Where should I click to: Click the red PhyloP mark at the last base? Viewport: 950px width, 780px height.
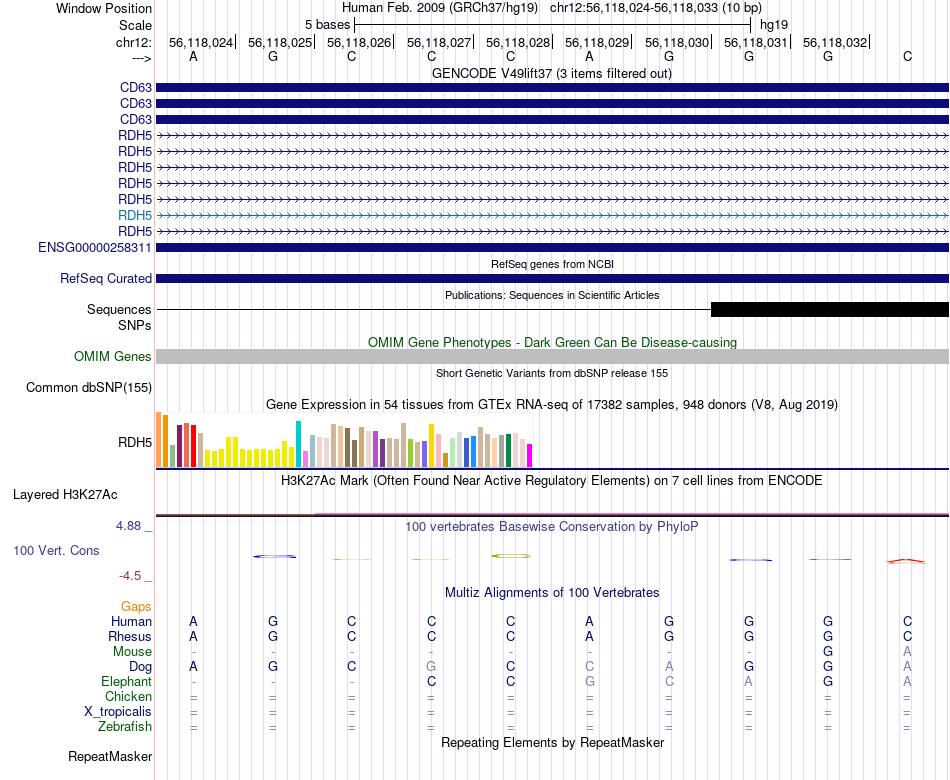click(906, 561)
